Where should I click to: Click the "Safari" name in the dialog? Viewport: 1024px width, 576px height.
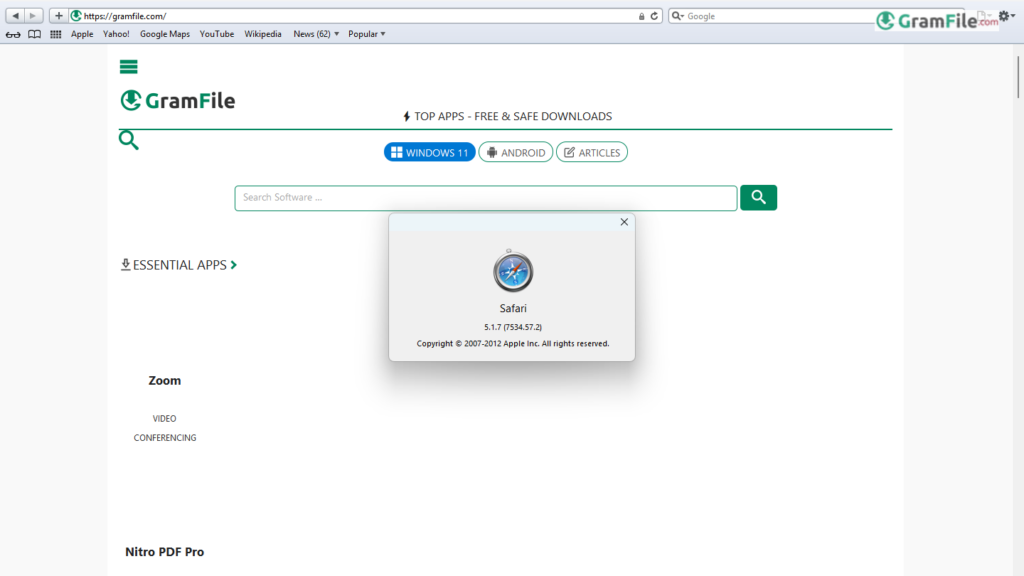point(513,308)
